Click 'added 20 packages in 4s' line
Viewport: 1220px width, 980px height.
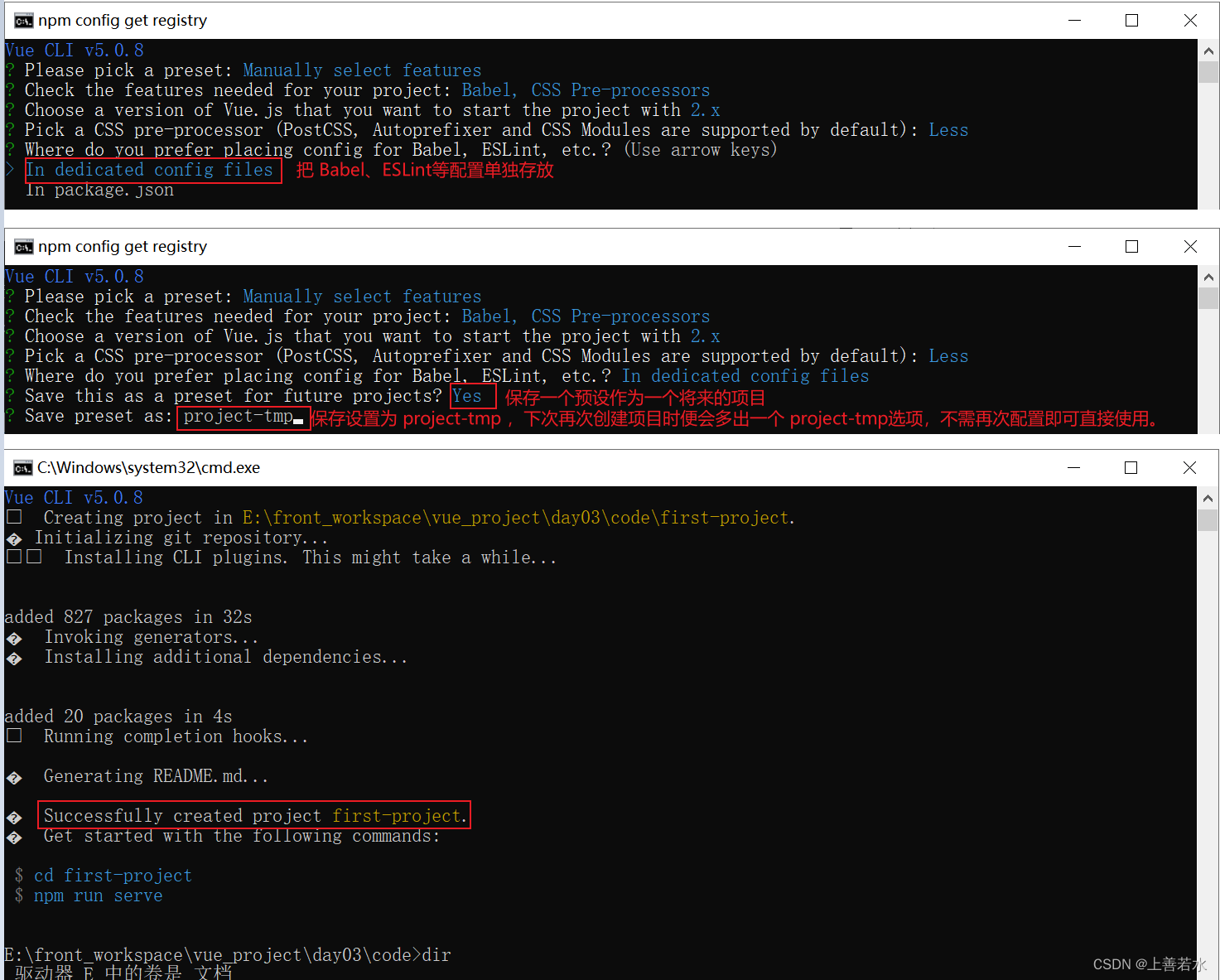click(x=118, y=717)
